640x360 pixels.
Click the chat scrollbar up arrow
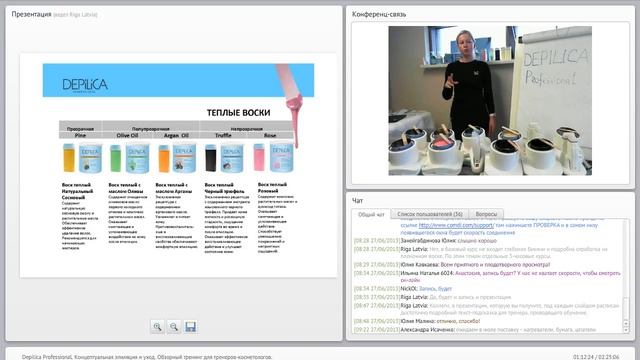[626, 323]
